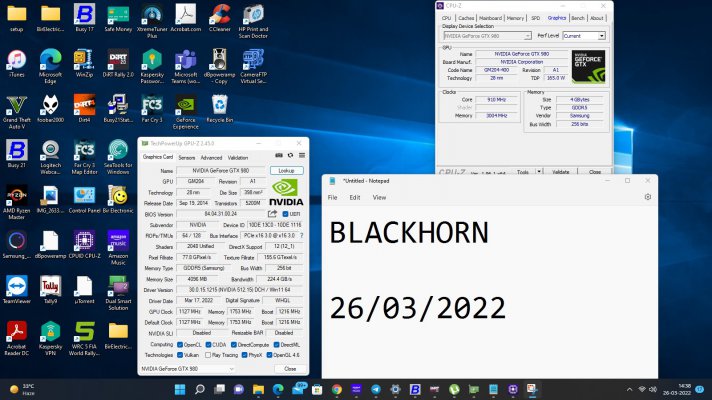Screen dimensions: 712x400
Task: Open Notepad settings gear
Action: (x=648, y=197)
